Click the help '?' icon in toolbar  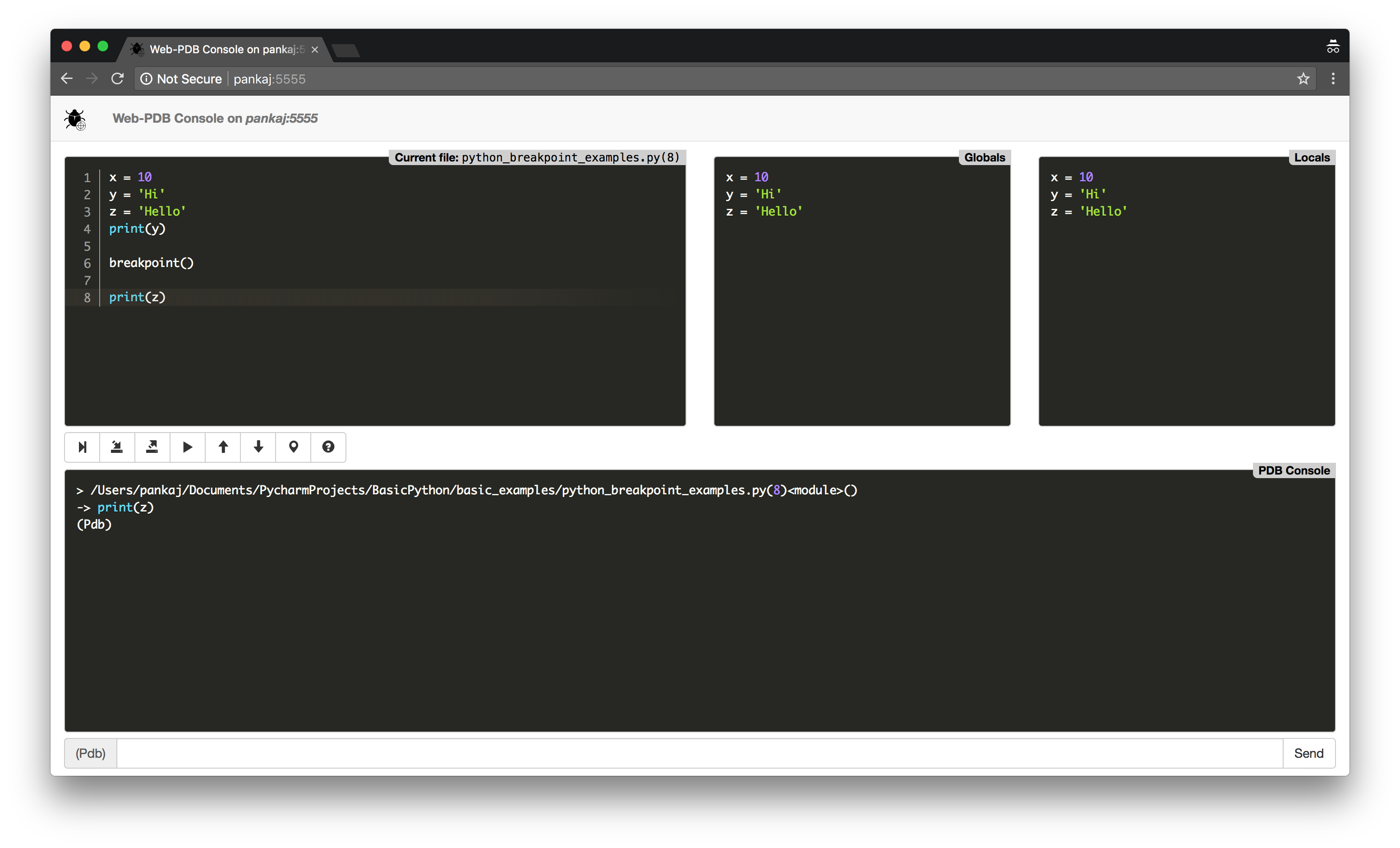pyautogui.click(x=327, y=447)
